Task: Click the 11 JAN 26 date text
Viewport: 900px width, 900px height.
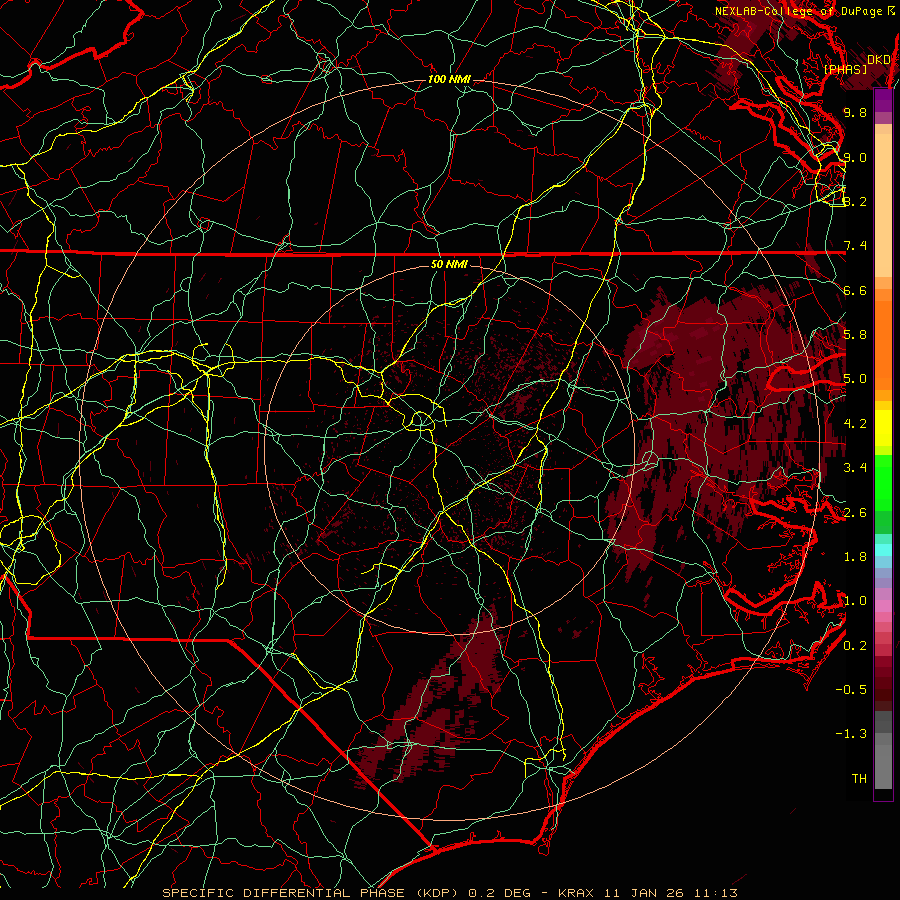Action: point(646,893)
